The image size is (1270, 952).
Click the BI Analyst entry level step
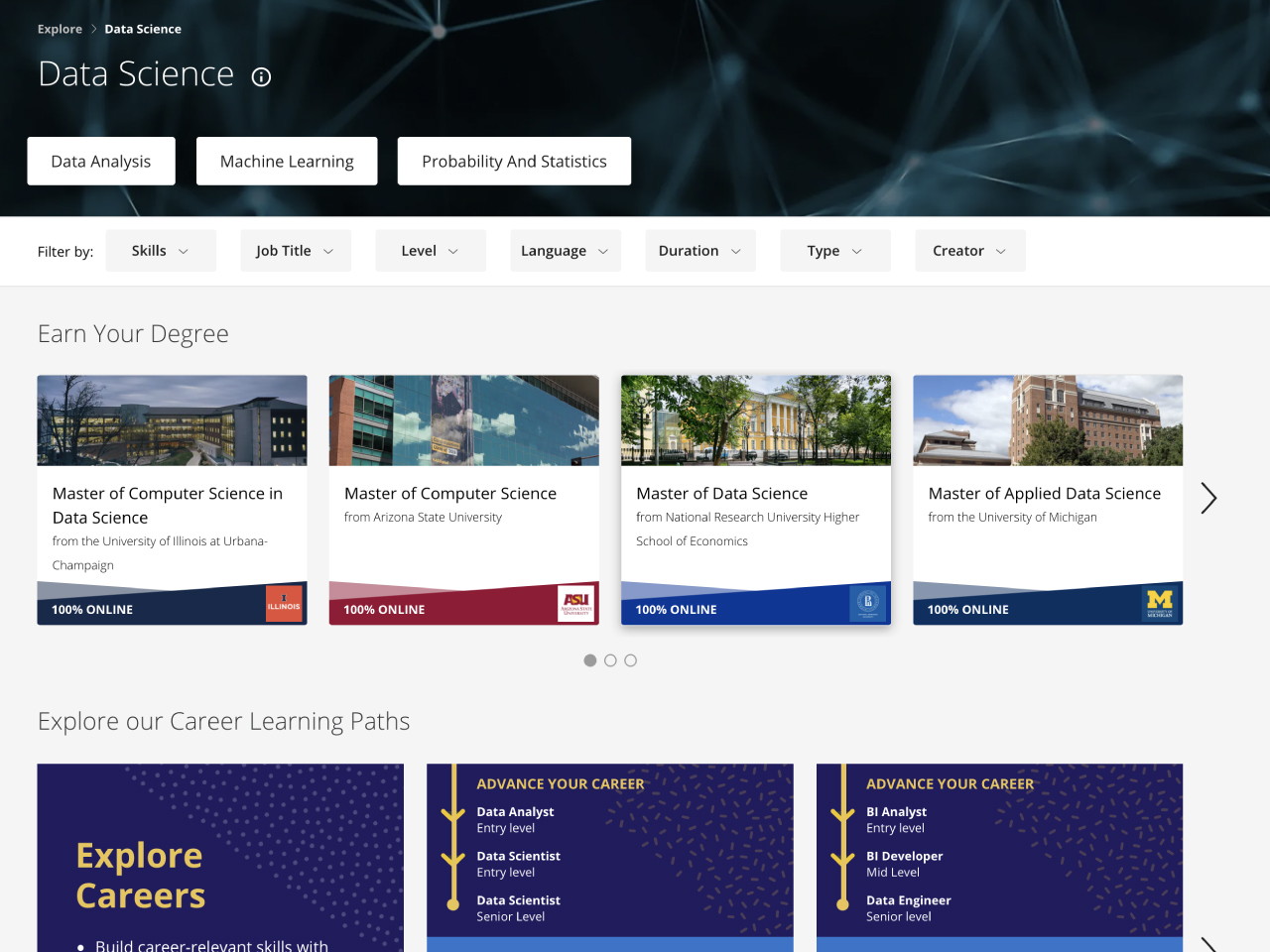click(896, 819)
